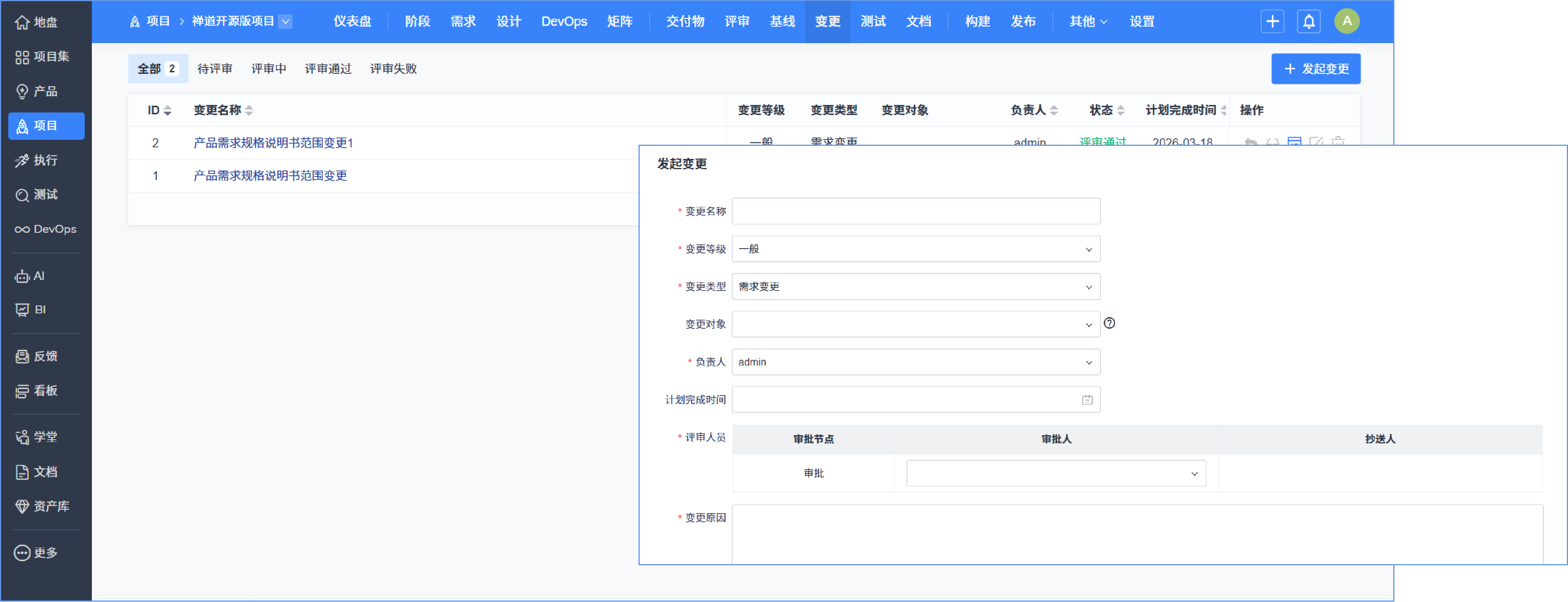Open the 变更等级 dropdown
Screen dimensions: 1568x602
[916, 249]
